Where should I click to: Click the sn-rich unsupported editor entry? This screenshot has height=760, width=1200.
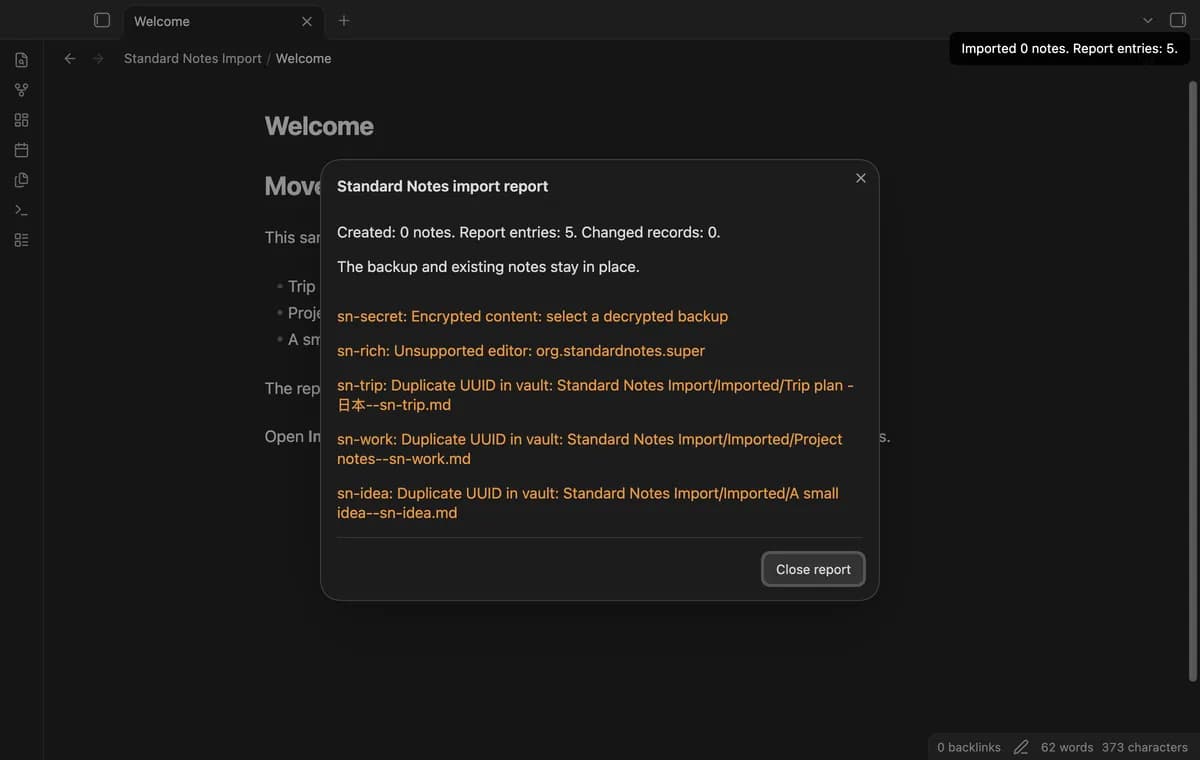(521, 351)
